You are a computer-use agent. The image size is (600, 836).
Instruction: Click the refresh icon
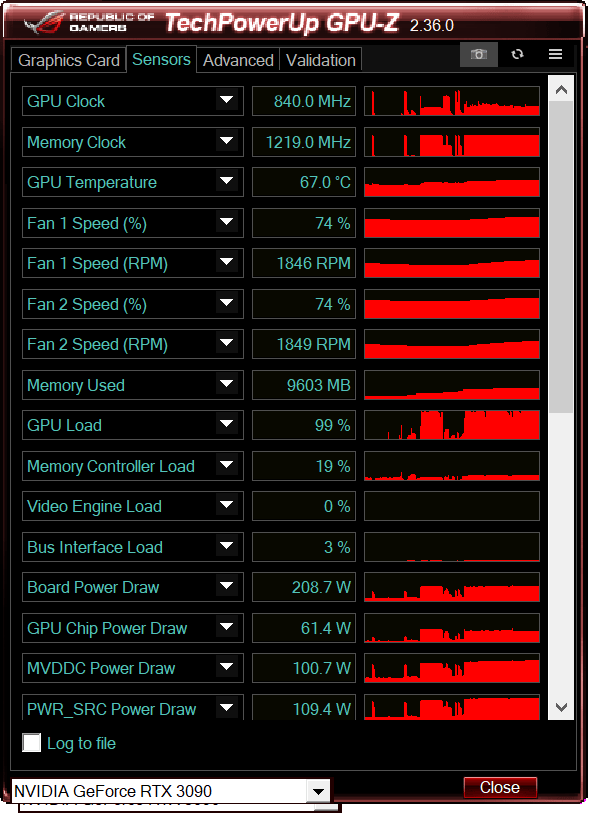517,54
